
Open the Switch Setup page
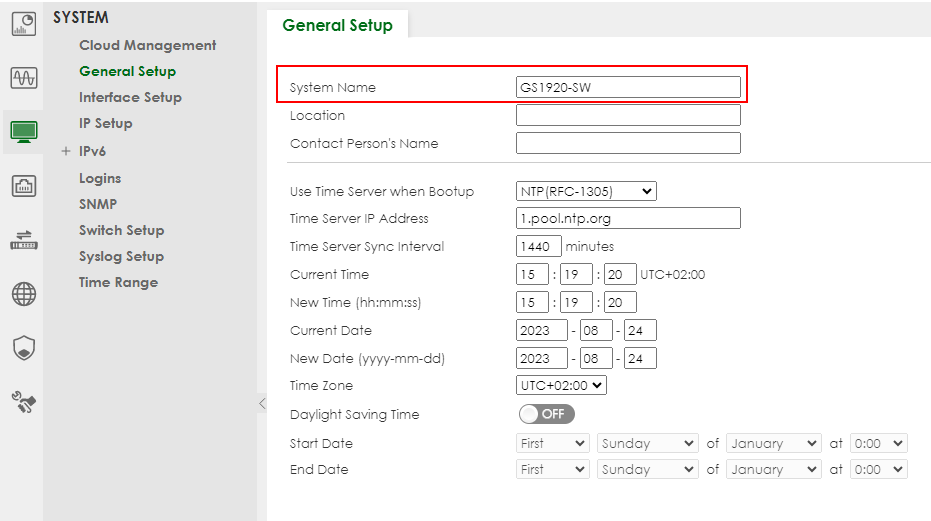pos(121,230)
